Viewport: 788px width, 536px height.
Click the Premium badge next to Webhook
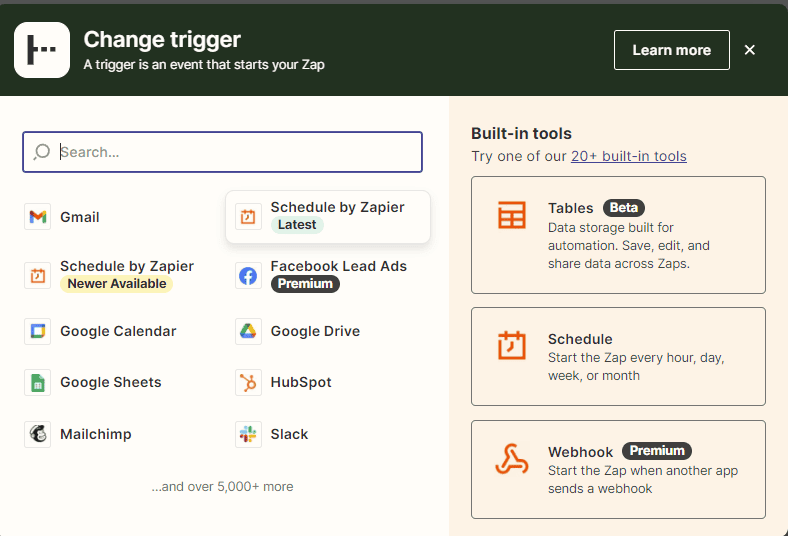coord(657,451)
